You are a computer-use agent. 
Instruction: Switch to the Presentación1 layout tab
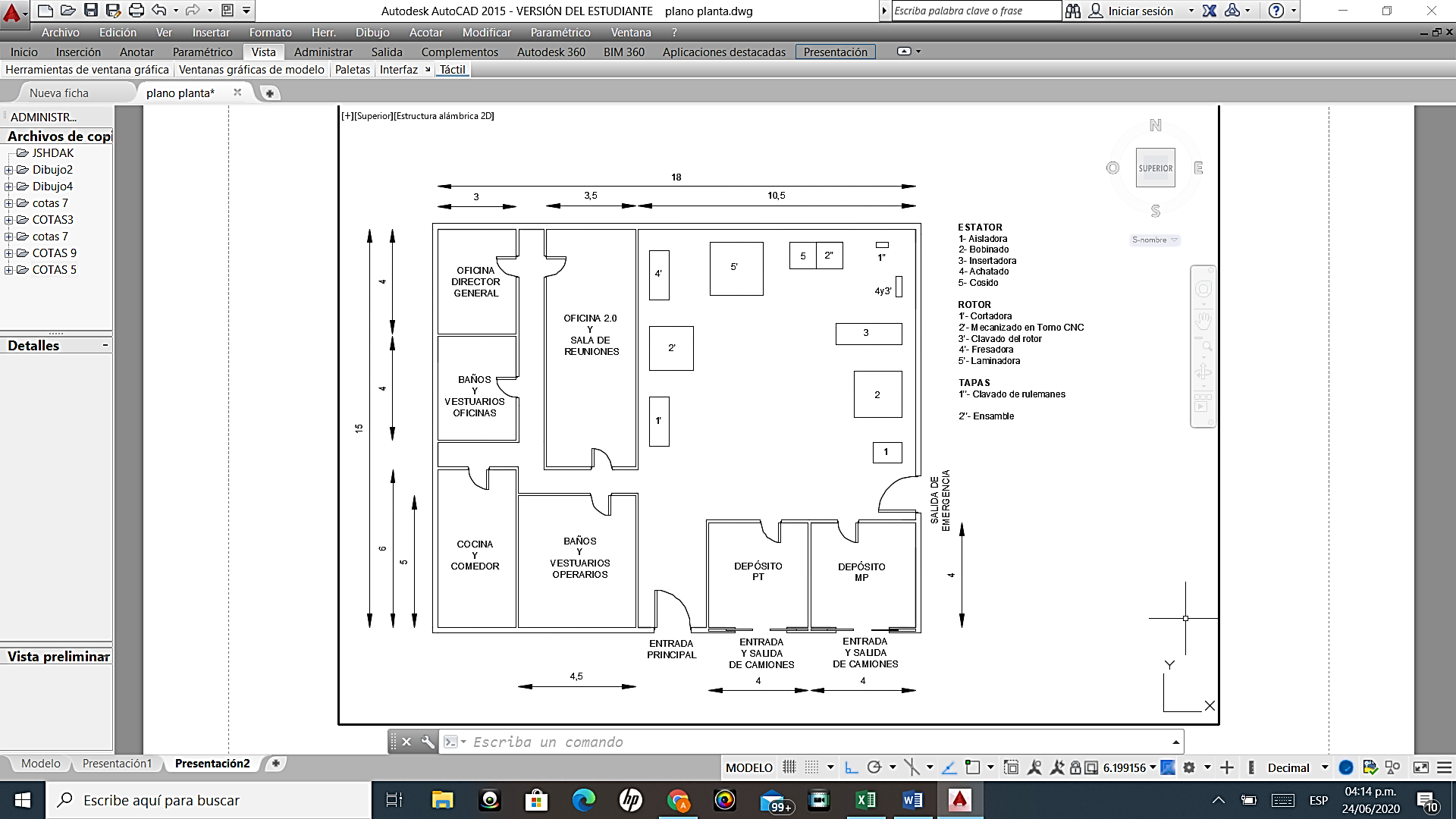pos(117,764)
